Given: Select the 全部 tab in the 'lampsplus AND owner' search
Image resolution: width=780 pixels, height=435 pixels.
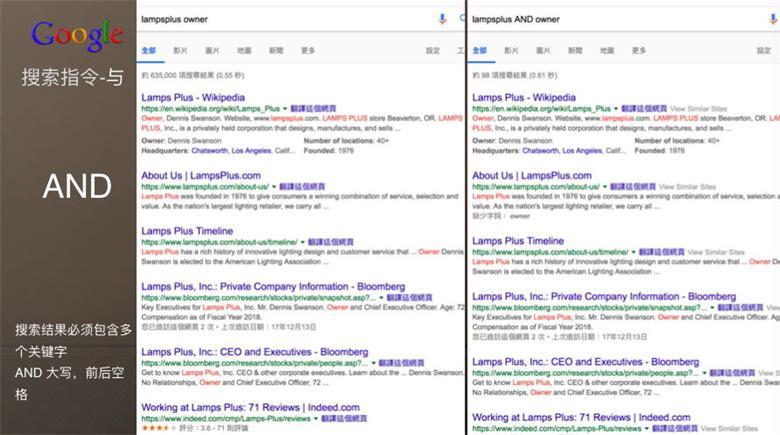Looking at the screenshot, I should [x=480, y=50].
